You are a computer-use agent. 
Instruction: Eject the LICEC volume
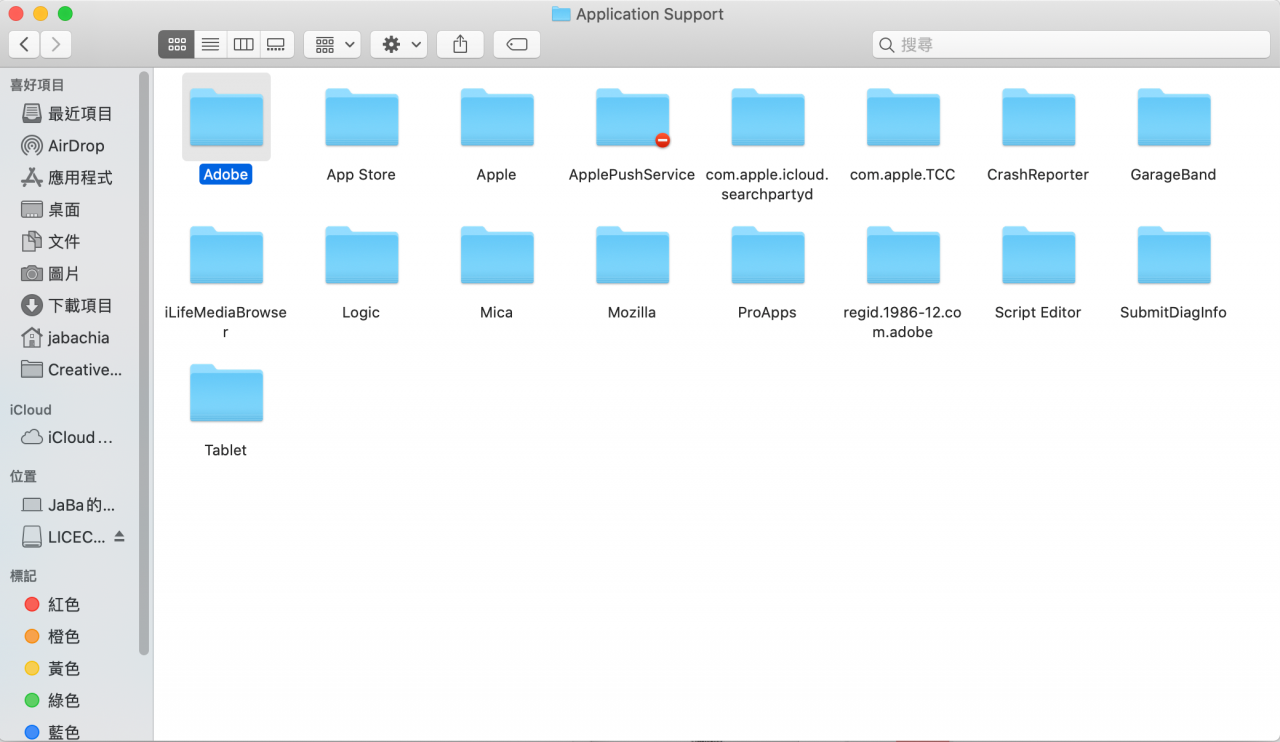[x=120, y=537]
